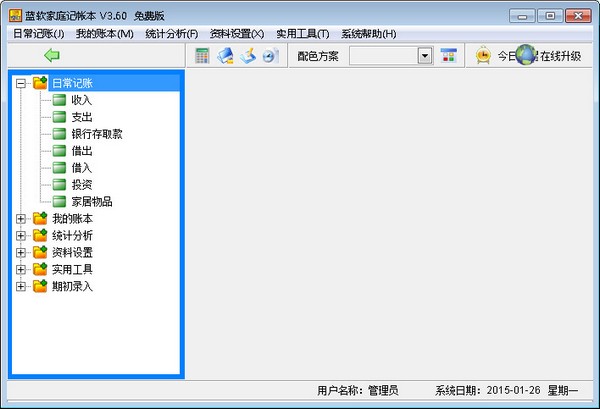Open the calculator tool icon
600x409 pixels.
tap(202, 56)
